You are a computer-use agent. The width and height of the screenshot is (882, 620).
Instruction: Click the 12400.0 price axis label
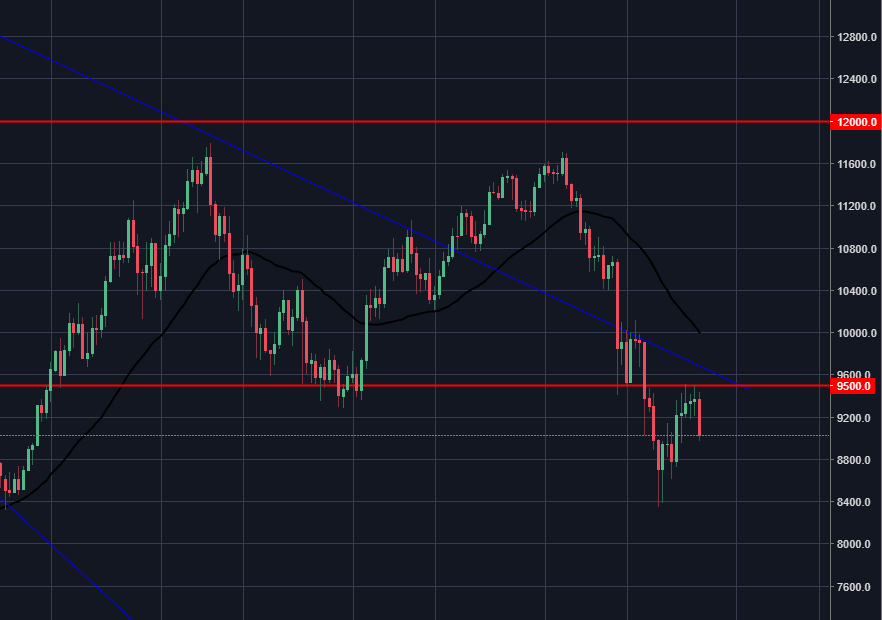click(858, 80)
